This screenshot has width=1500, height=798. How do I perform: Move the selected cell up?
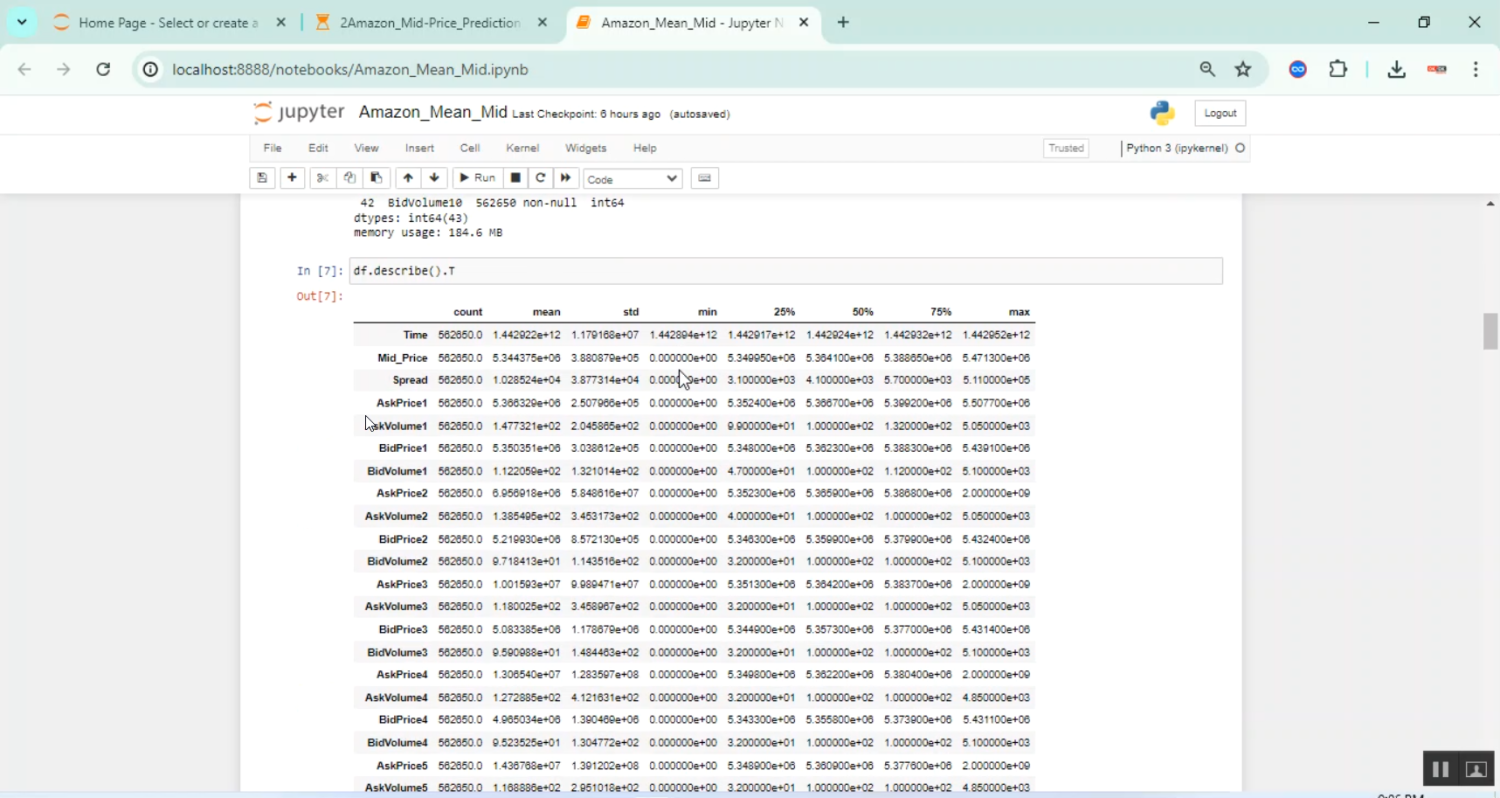tap(408, 178)
